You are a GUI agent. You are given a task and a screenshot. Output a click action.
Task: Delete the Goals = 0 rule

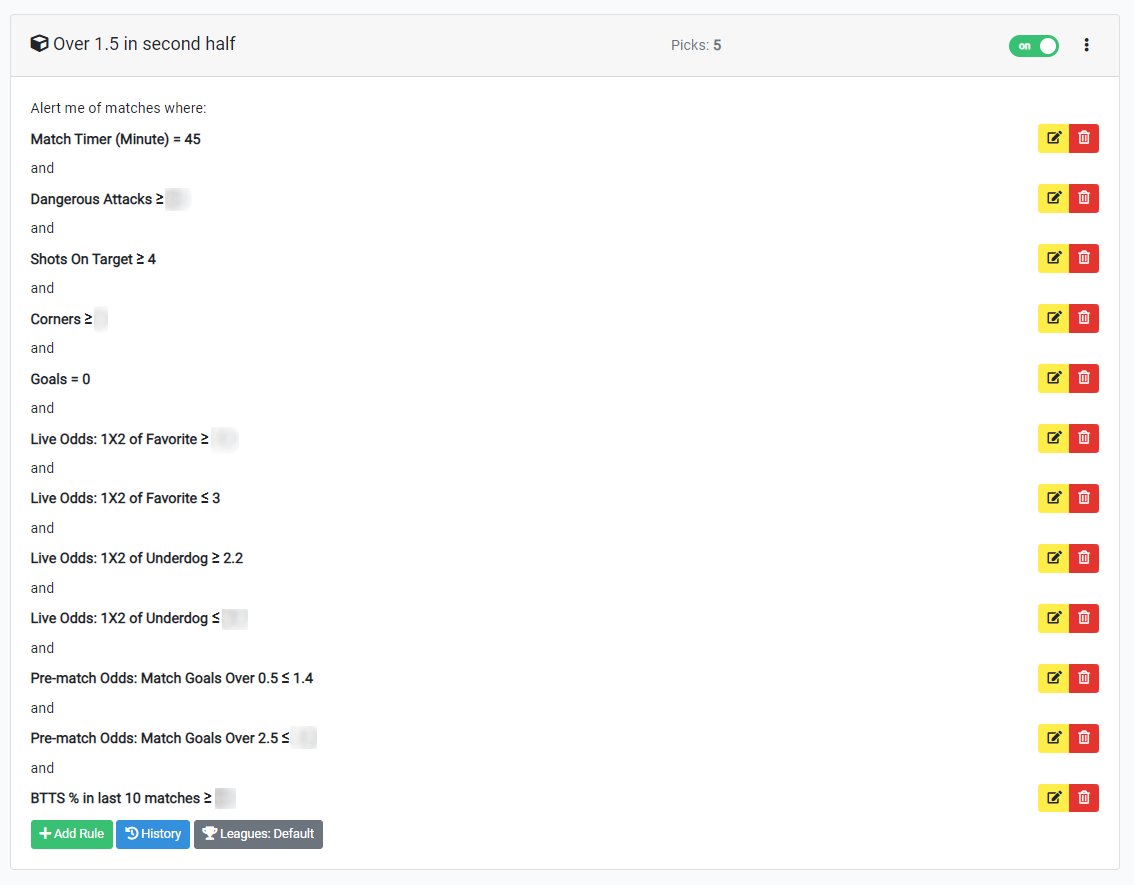pos(1084,378)
